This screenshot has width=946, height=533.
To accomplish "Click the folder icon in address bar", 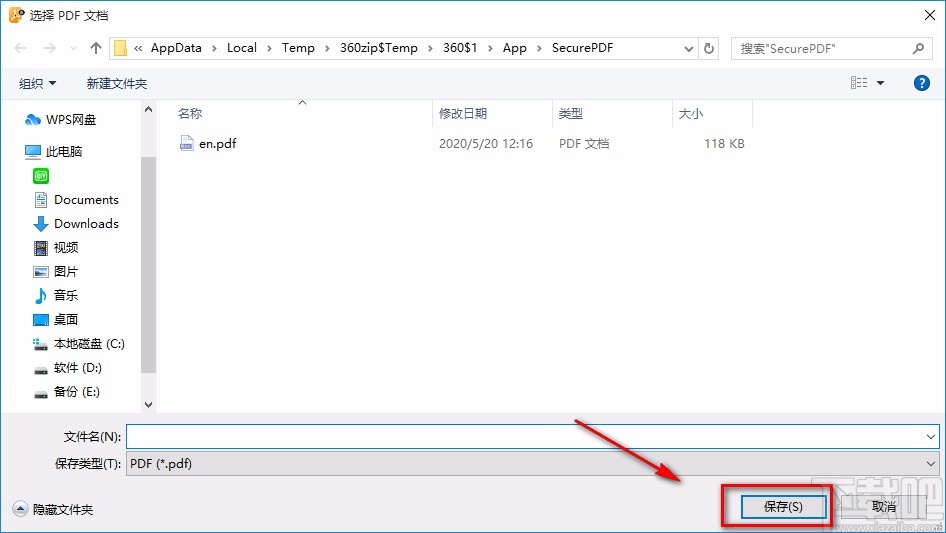I will click(x=120, y=48).
